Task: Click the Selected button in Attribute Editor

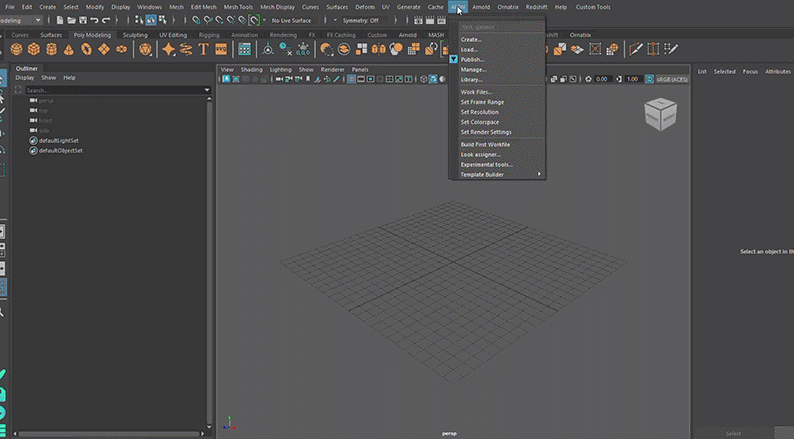Action: pyautogui.click(x=724, y=71)
